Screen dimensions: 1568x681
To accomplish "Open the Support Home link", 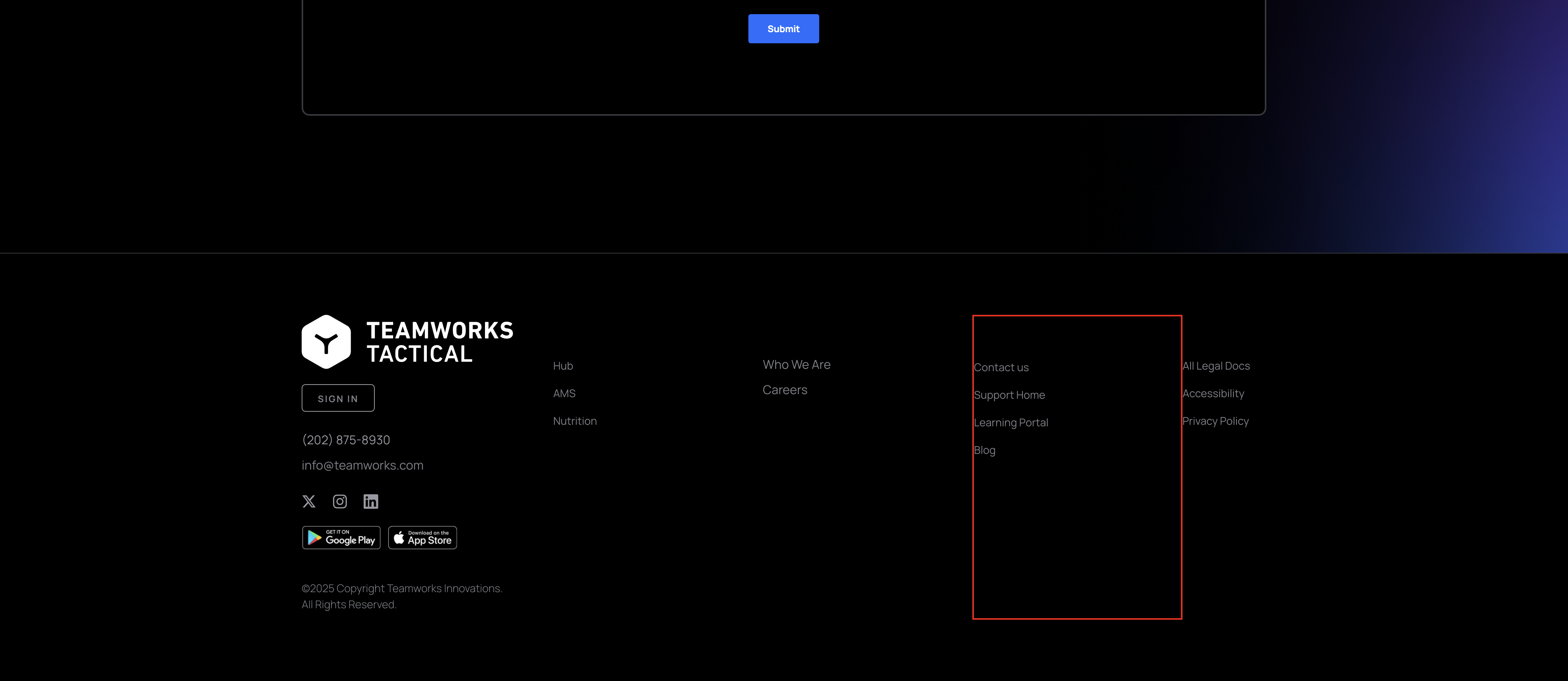I will click(x=1009, y=395).
